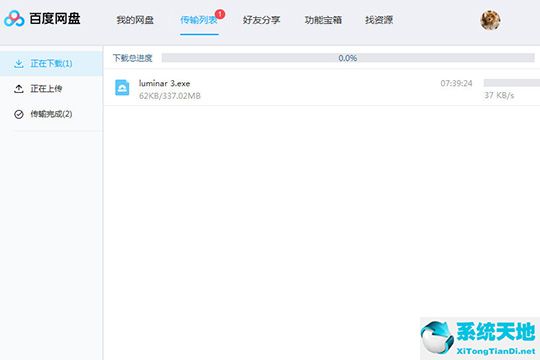540x360 pixels.
Task: Open the user avatar profile picture
Action: click(x=490, y=20)
